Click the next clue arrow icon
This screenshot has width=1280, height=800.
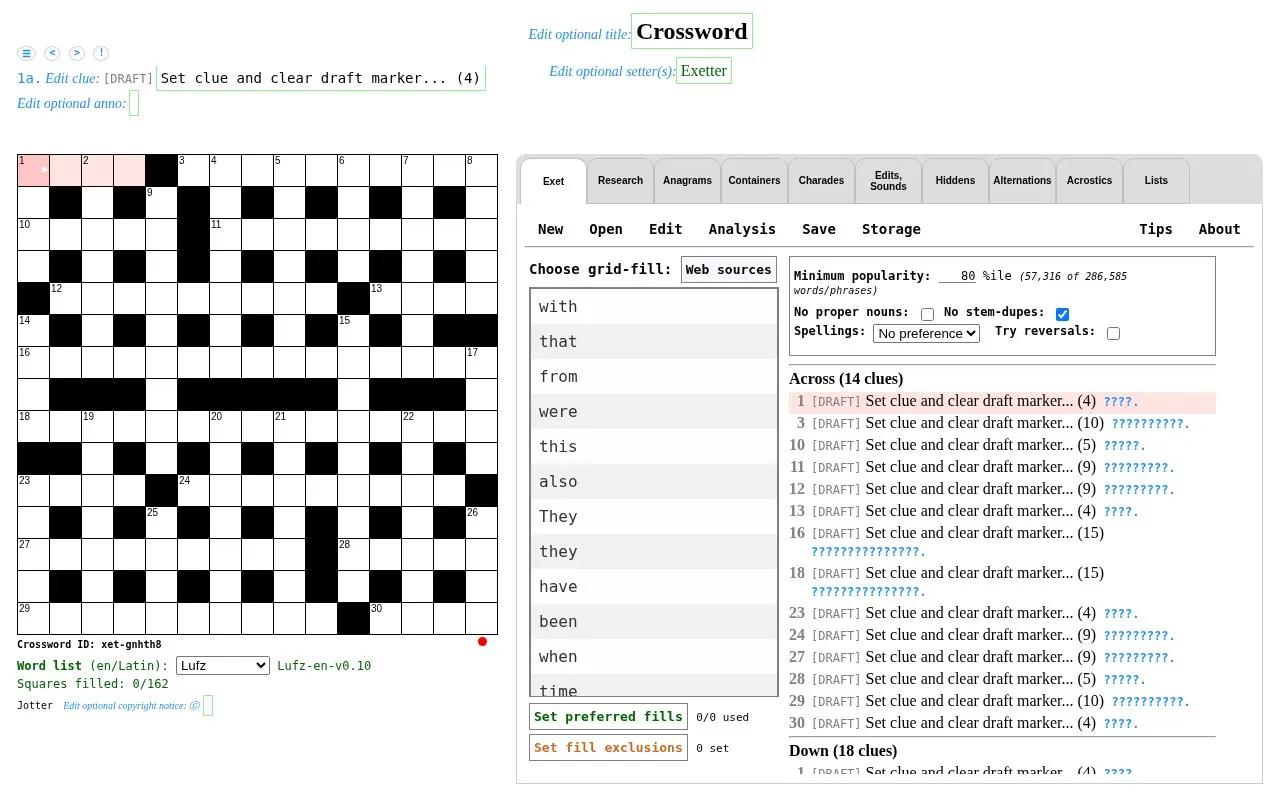coord(77,53)
